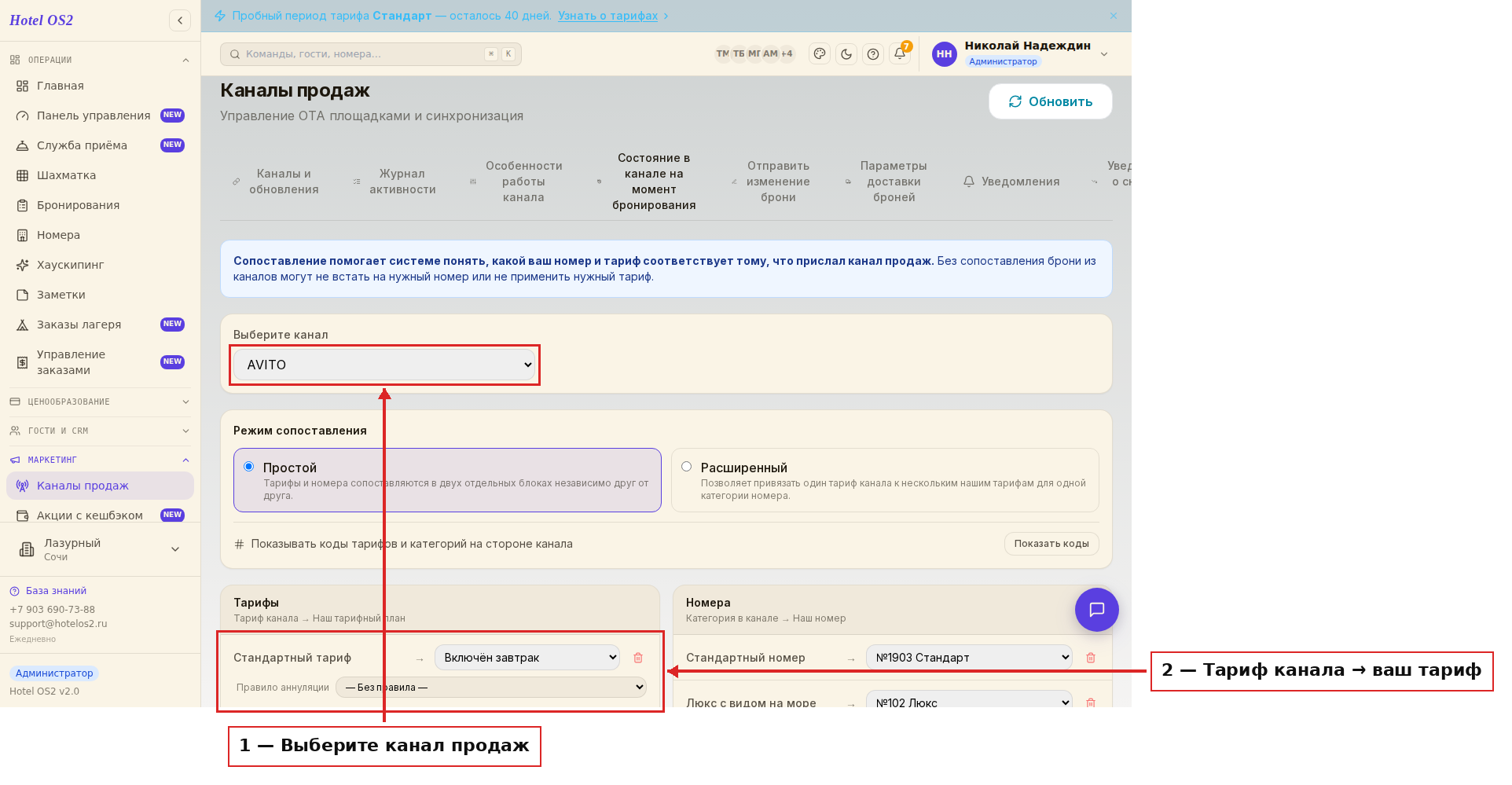Screen dimensions: 1512x785
Task: Open the База знаний link
Action: 48,591
